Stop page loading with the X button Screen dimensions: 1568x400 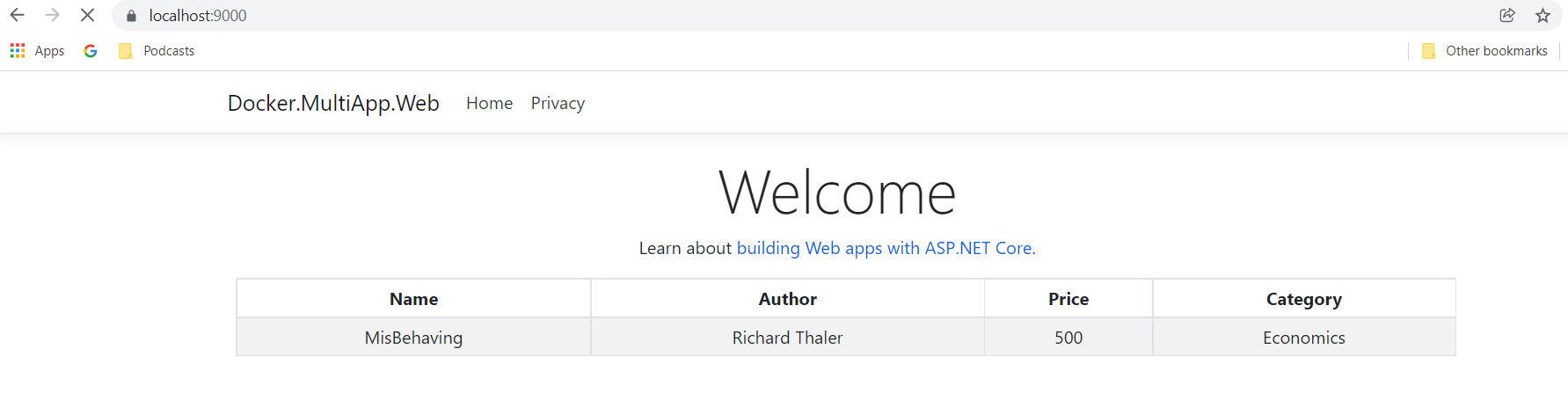tap(88, 15)
